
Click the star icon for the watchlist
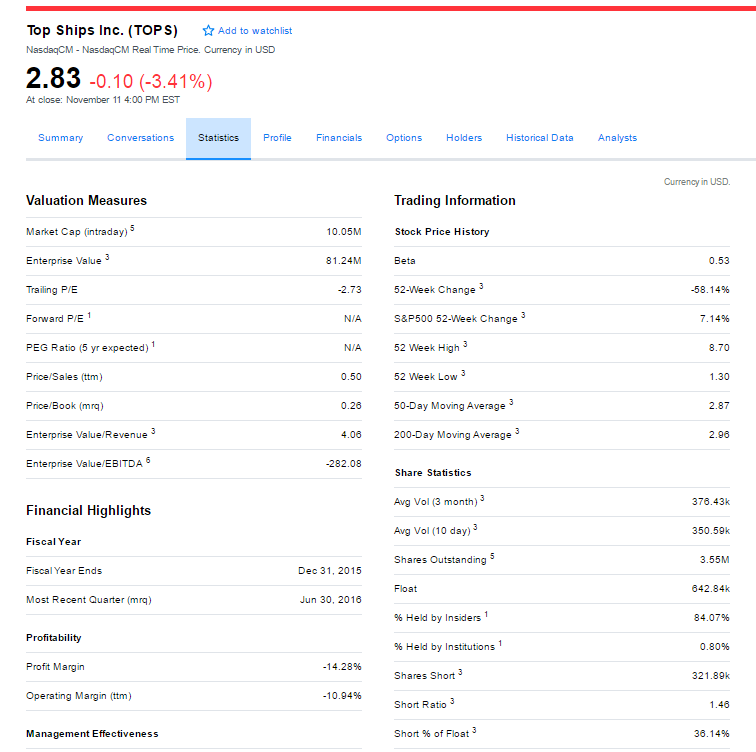(208, 31)
